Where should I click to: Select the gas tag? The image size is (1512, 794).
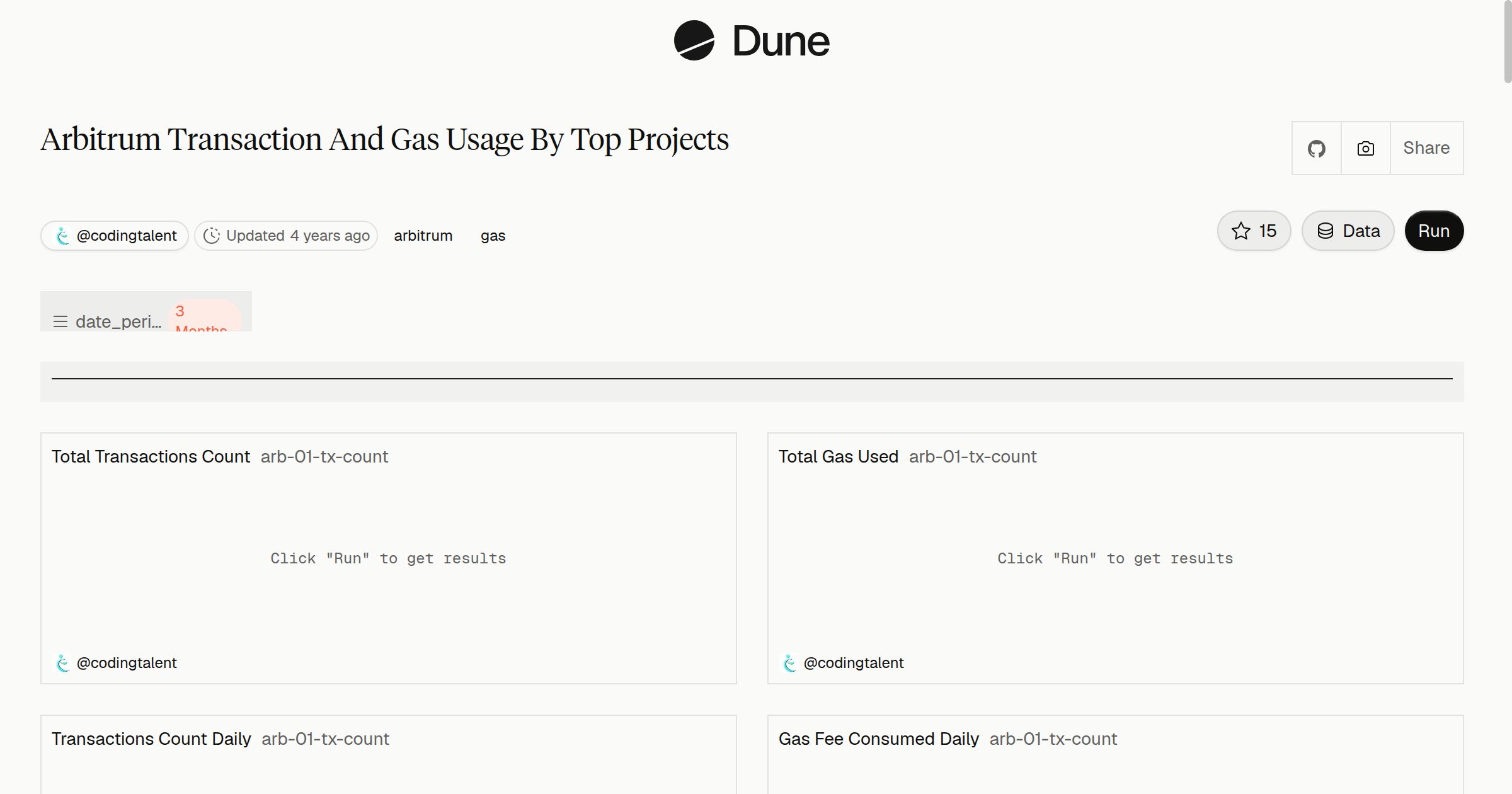coord(493,236)
